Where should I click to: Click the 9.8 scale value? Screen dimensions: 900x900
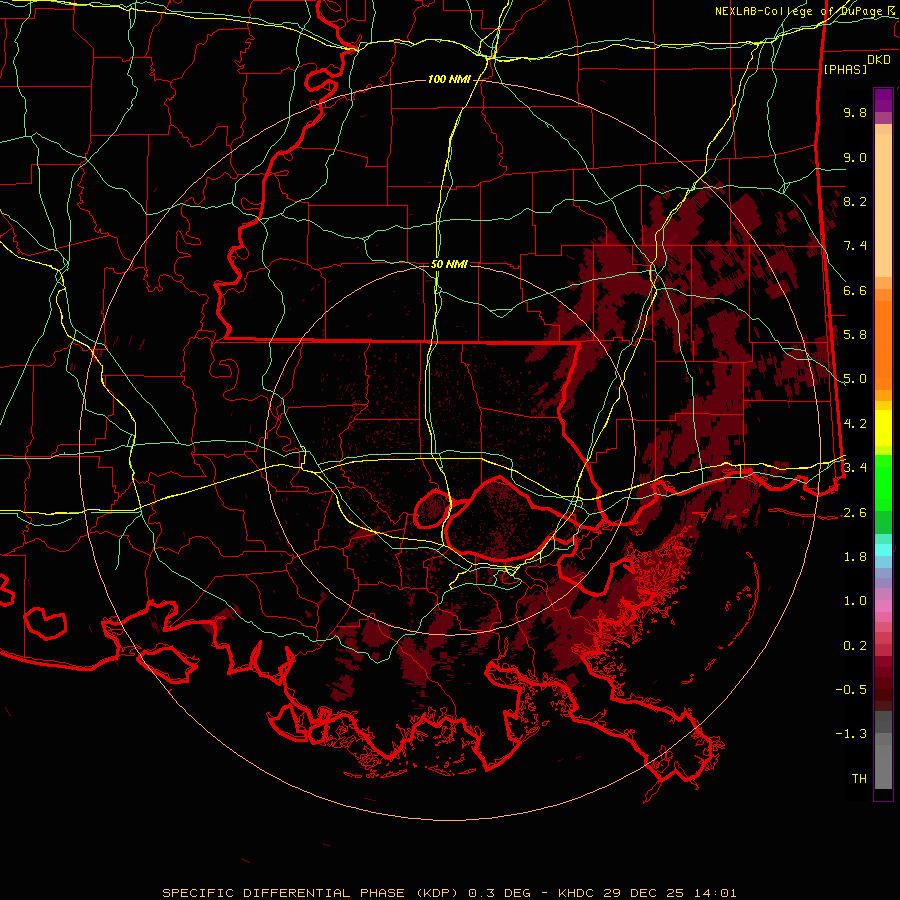point(855,113)
